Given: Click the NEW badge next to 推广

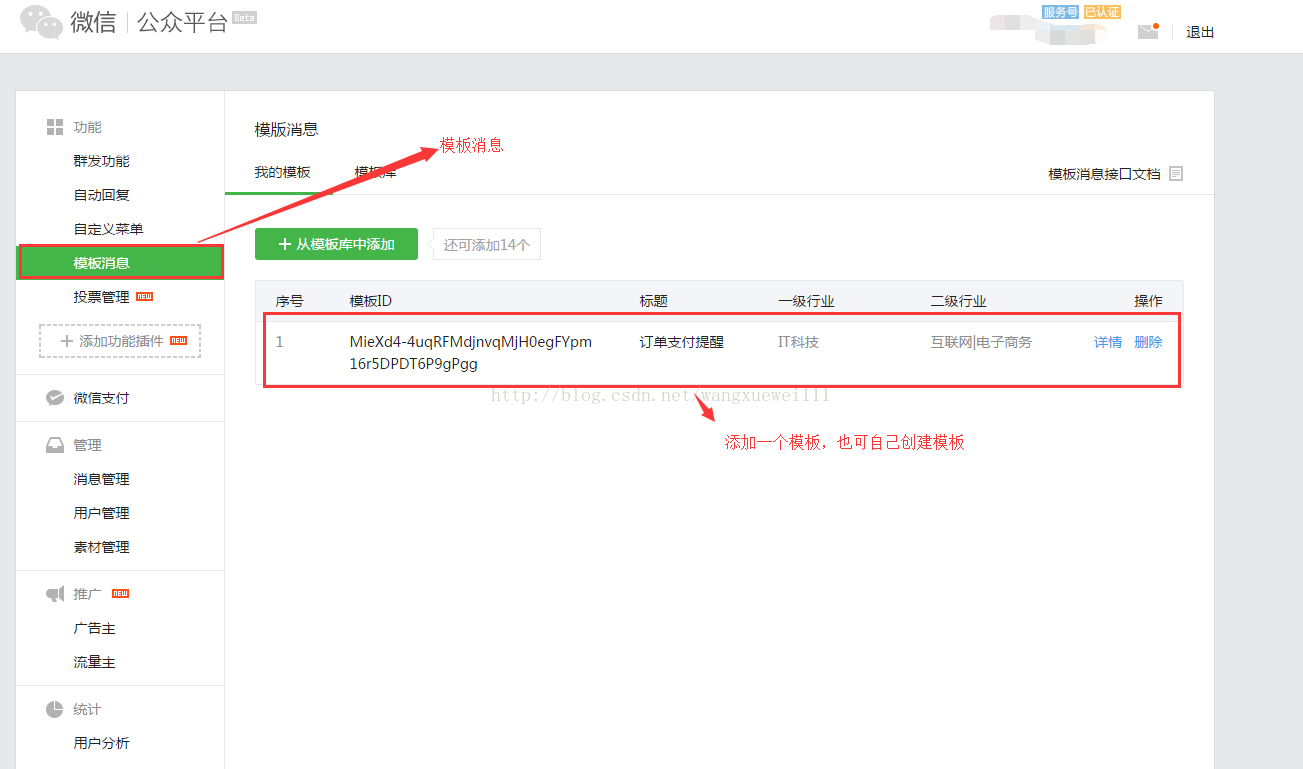Looking at the screenshot, I should pos(120,594).
